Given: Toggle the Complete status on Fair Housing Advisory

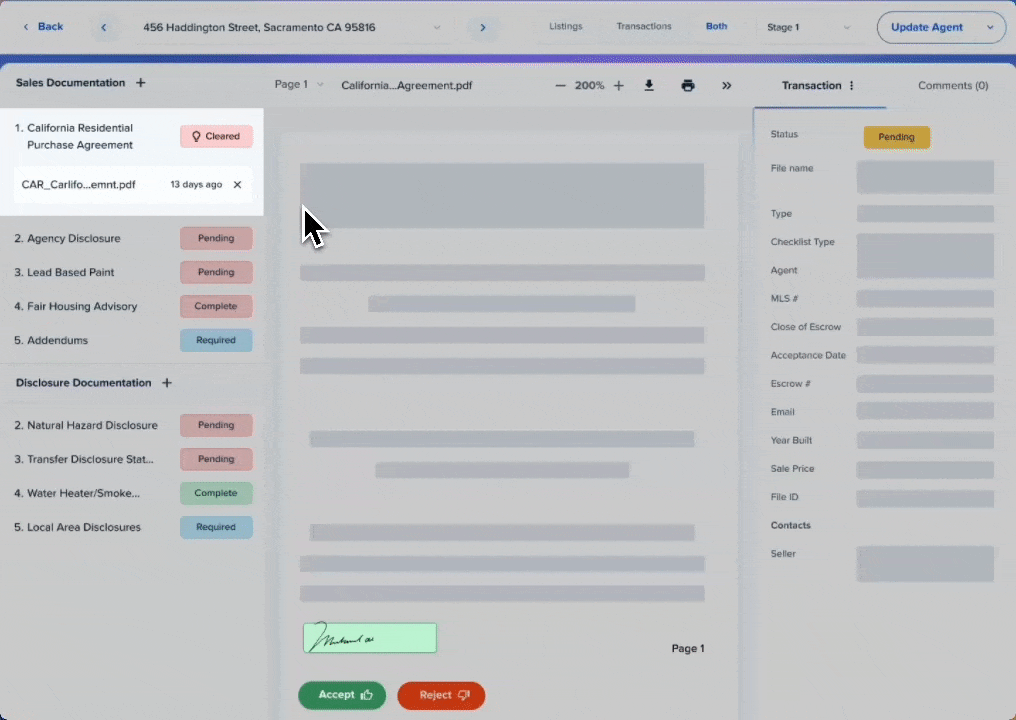Looking at the screenshot, I should [215, 306].
